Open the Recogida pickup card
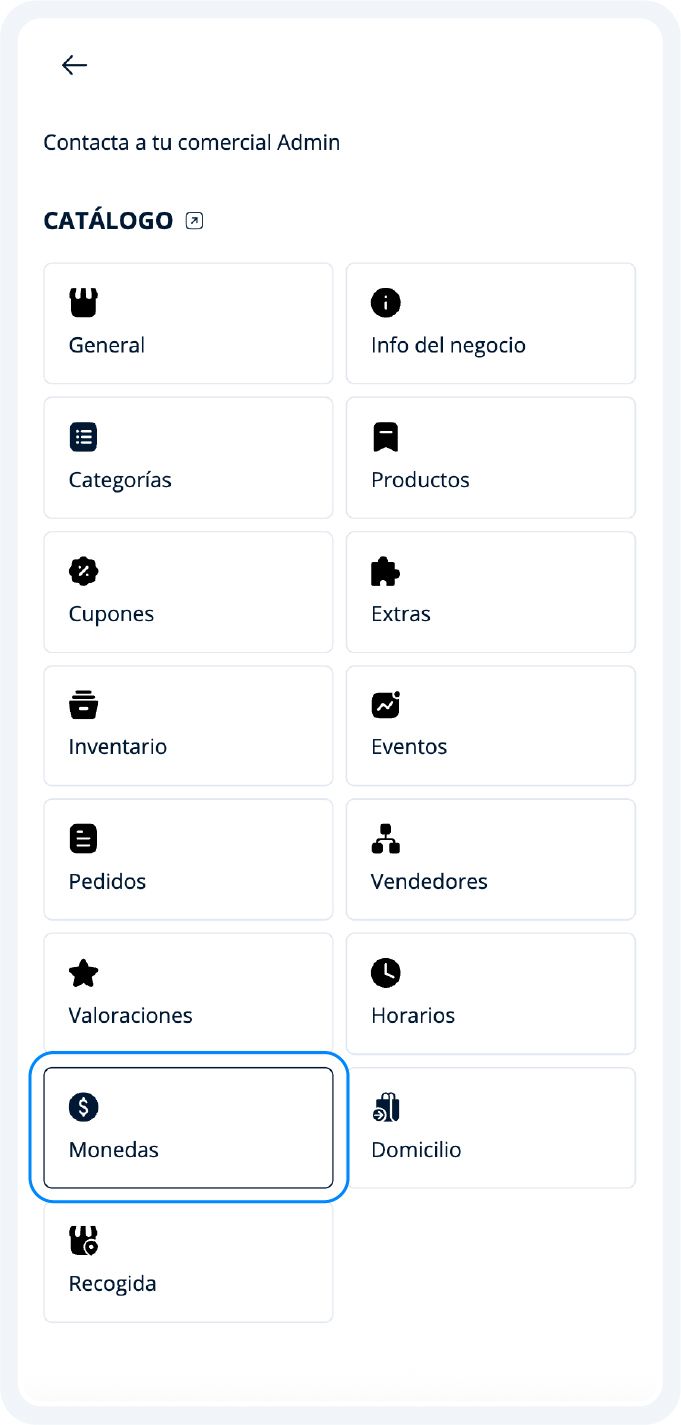The width and height of the screenshot is (681, 1425). pos(188,1261)
